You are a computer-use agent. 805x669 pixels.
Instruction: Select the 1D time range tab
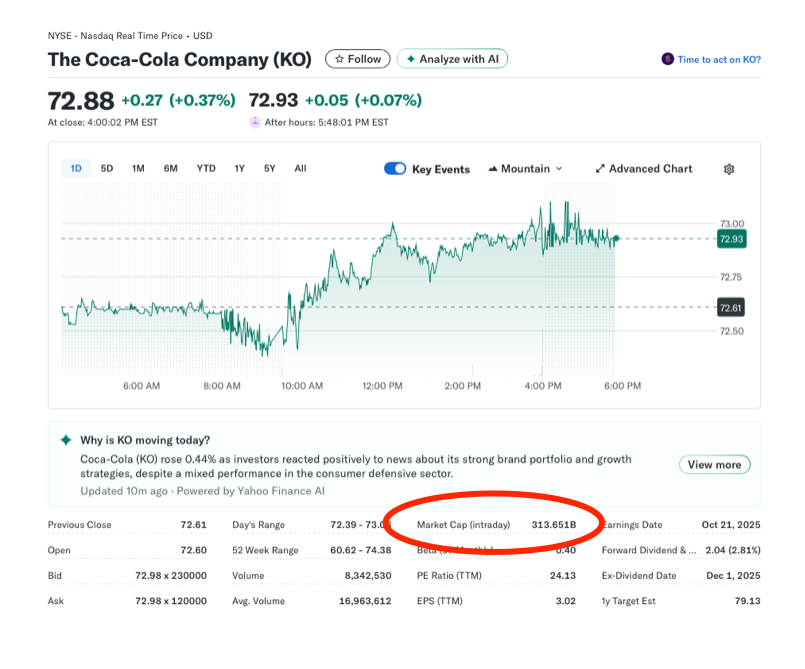coord(75,169)
